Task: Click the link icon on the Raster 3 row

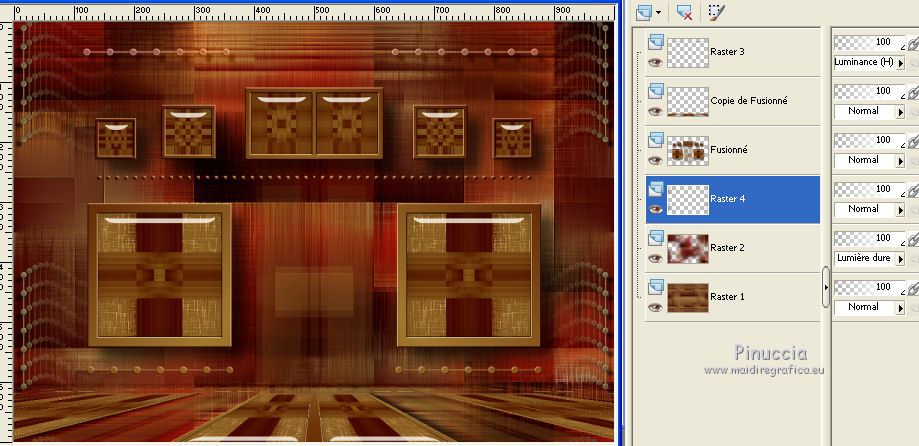Action: click(x=913, y=43)
